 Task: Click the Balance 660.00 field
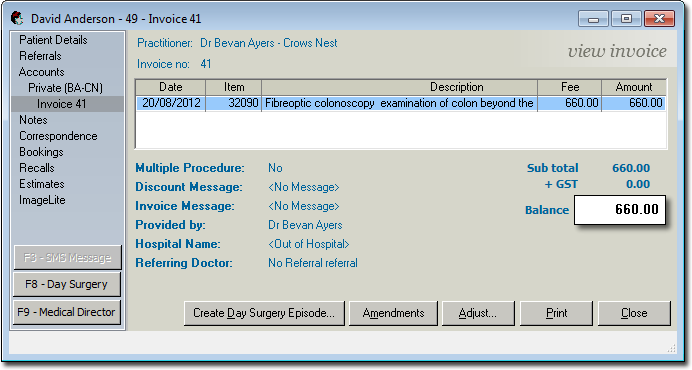[620, 209]
